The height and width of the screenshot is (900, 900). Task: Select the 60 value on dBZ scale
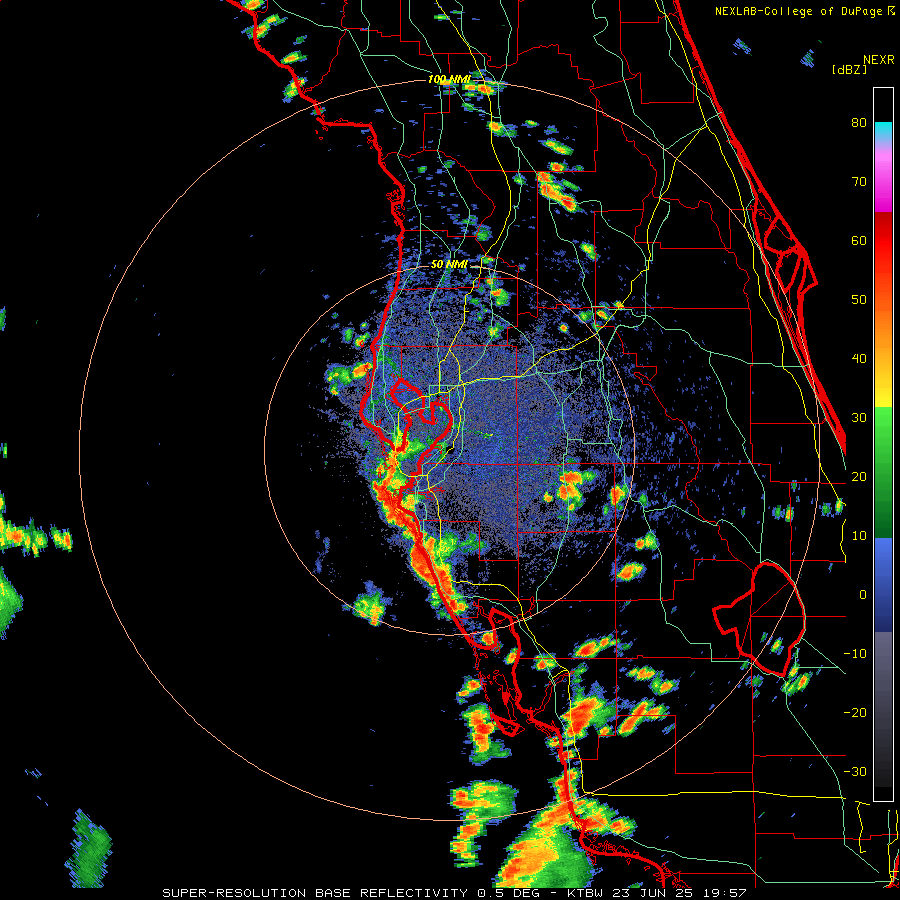(x=859, y=240)
